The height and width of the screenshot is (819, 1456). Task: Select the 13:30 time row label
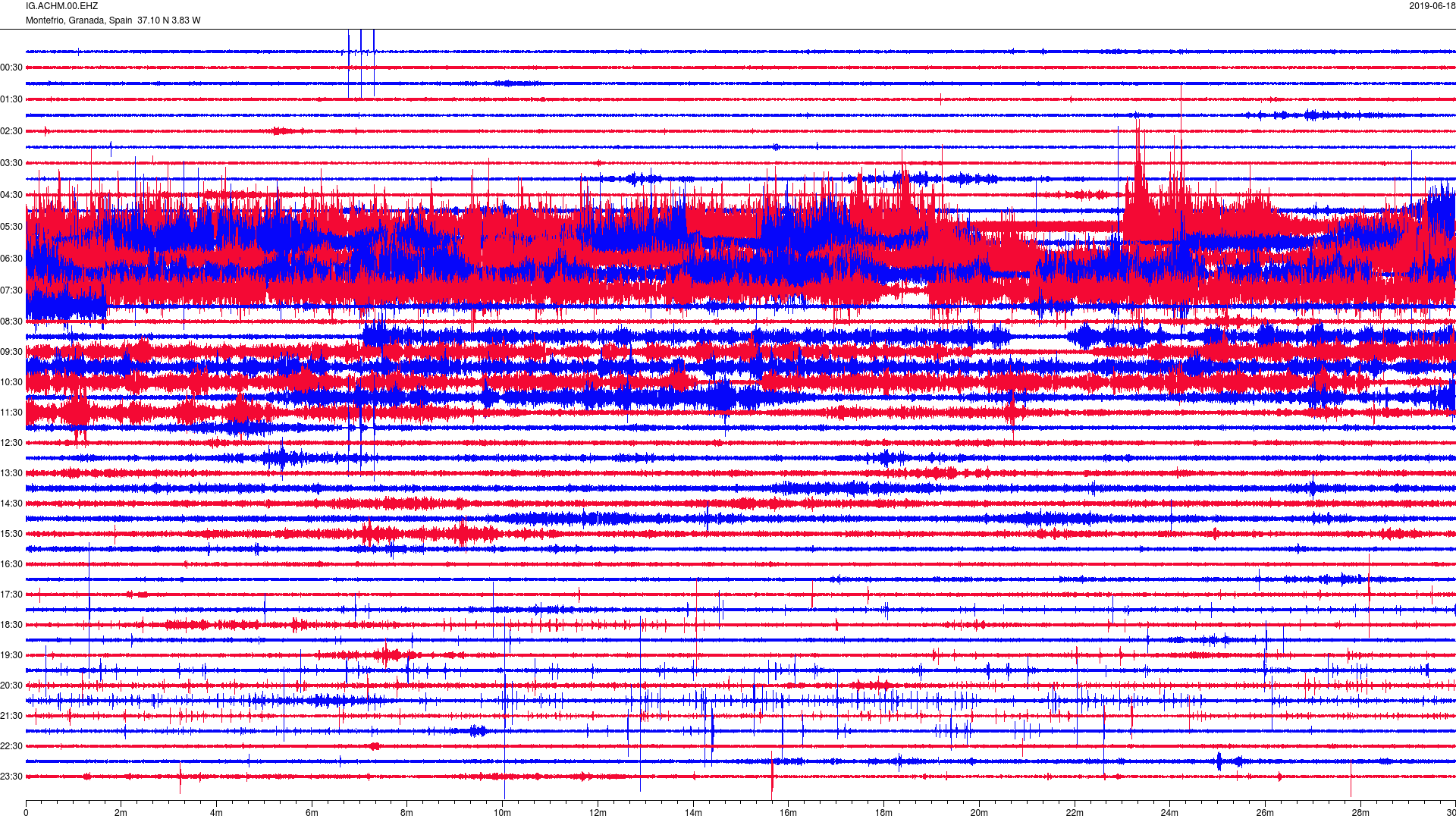point(11,473)
